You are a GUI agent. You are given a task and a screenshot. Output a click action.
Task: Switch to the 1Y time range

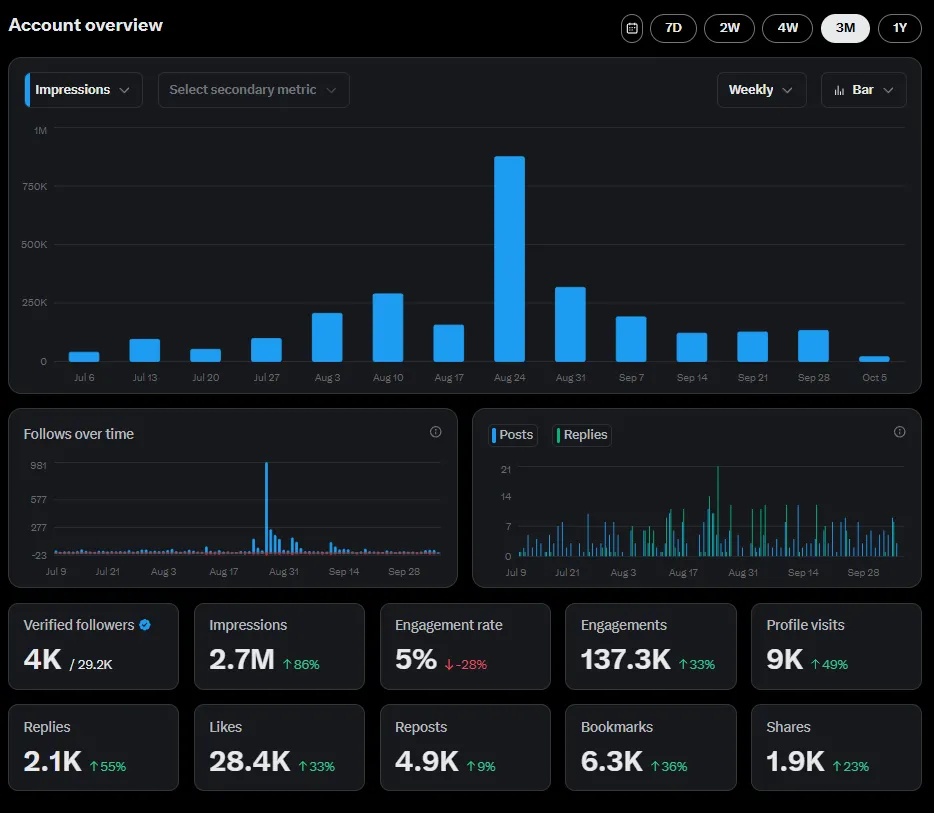click(x=899, y=28)
